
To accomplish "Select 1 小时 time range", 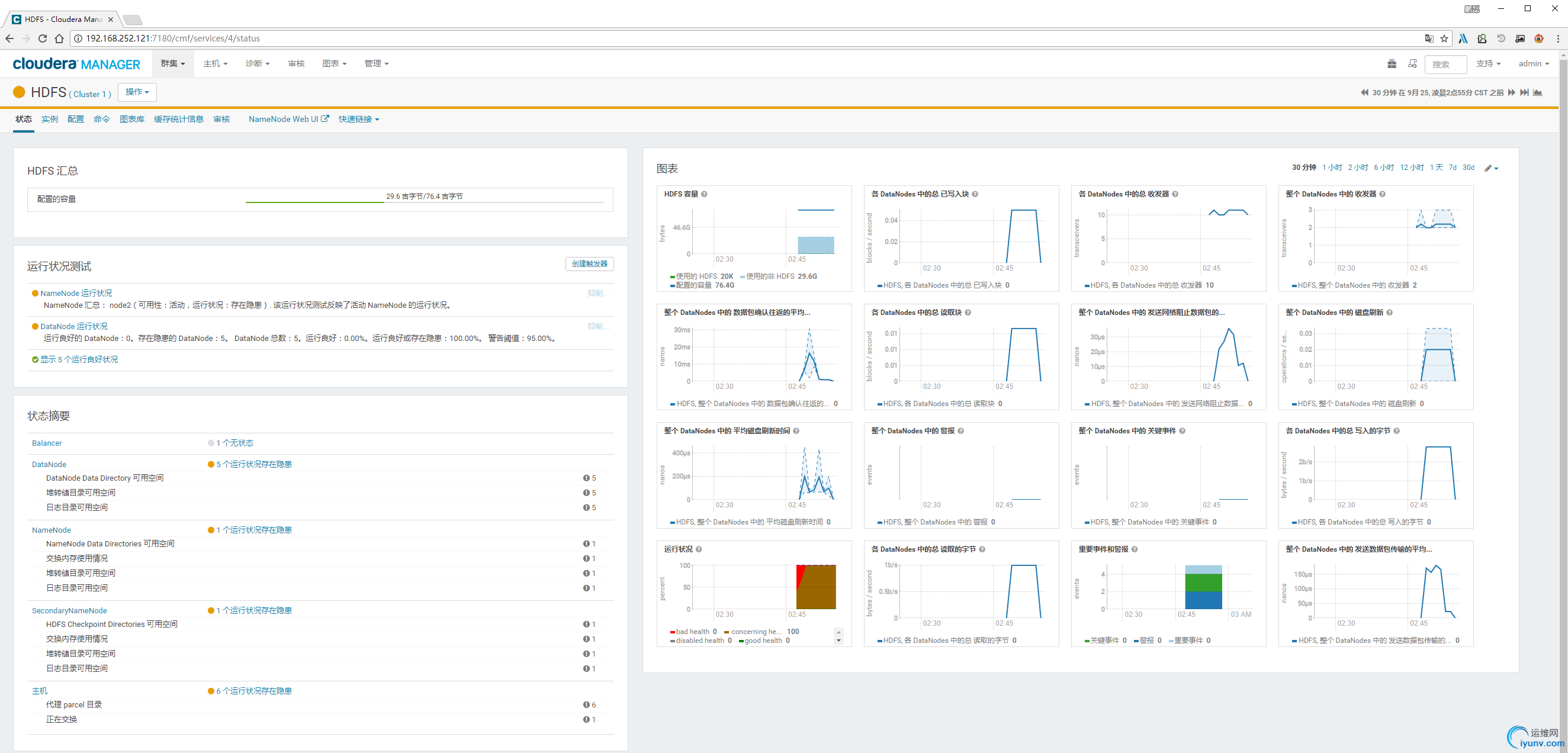I will tap(1332, 168).
